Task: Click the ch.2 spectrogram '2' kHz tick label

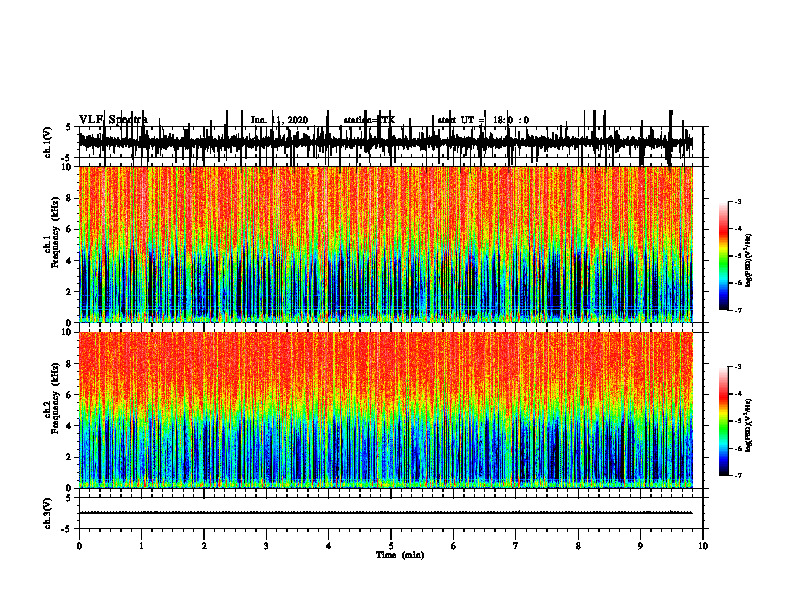Action: coord(70,457)
